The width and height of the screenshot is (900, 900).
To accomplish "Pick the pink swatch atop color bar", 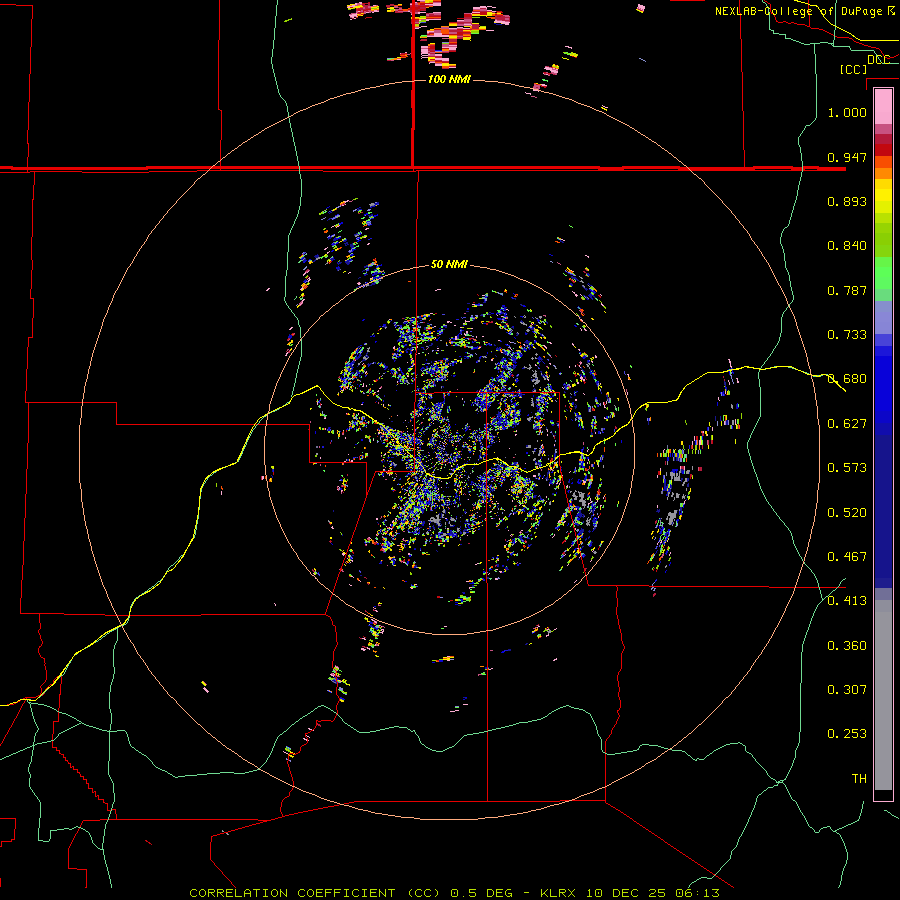I will click(x=883, y=107).
